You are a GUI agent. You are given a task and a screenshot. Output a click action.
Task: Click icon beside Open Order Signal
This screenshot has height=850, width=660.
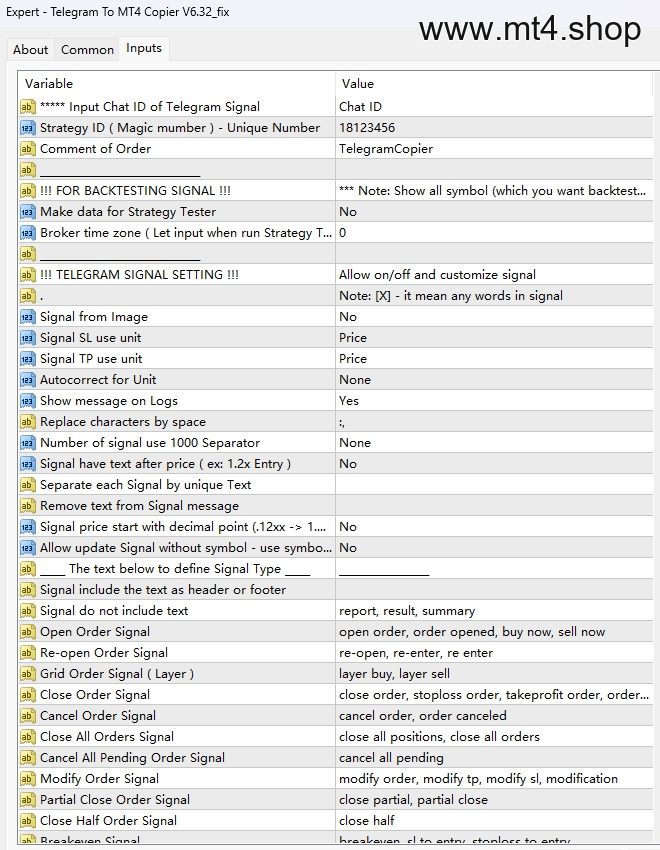pyautogui.click(x=27, y=632)
